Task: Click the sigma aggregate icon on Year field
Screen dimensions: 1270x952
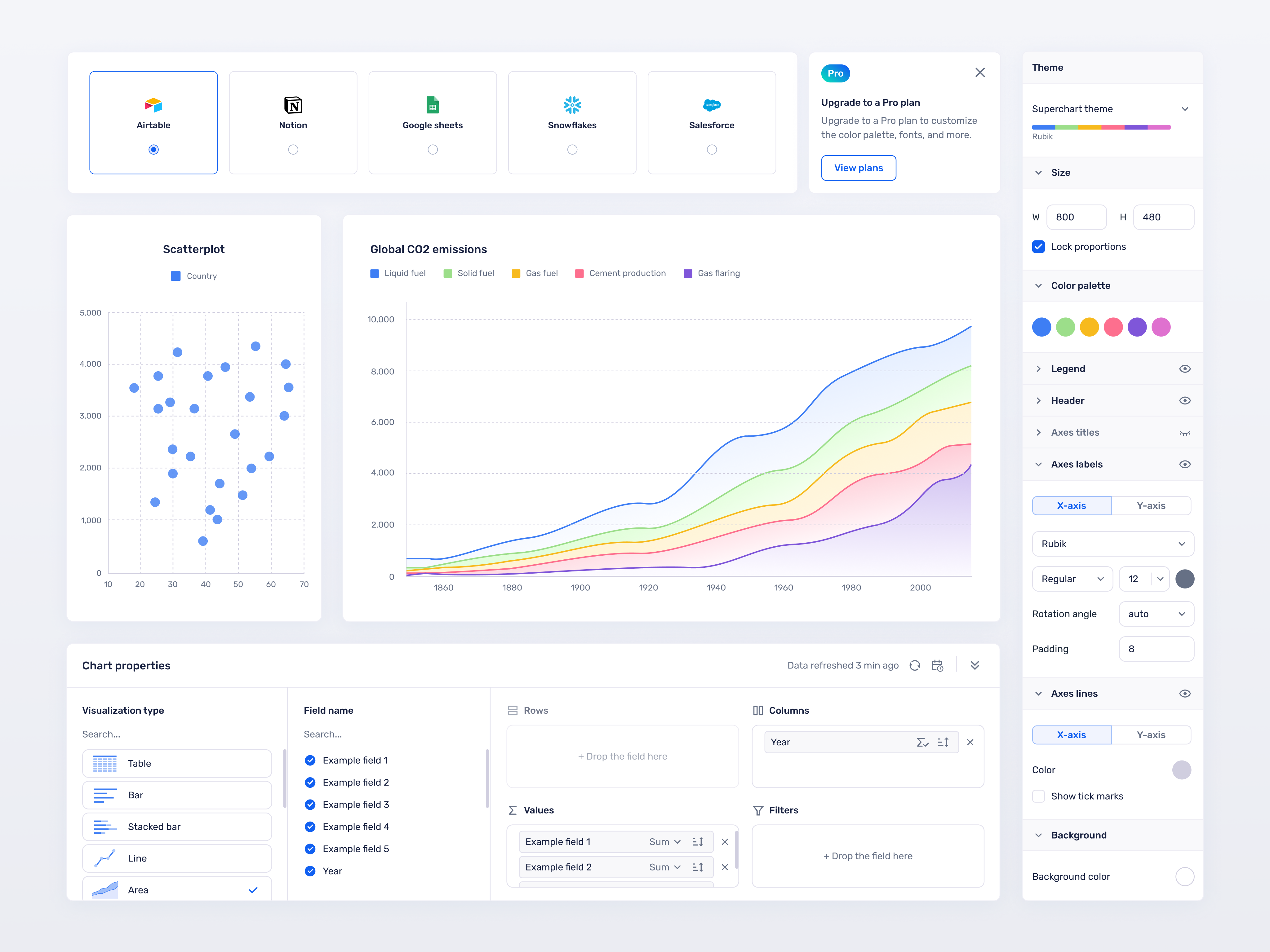Action: [x=922, y=742]
